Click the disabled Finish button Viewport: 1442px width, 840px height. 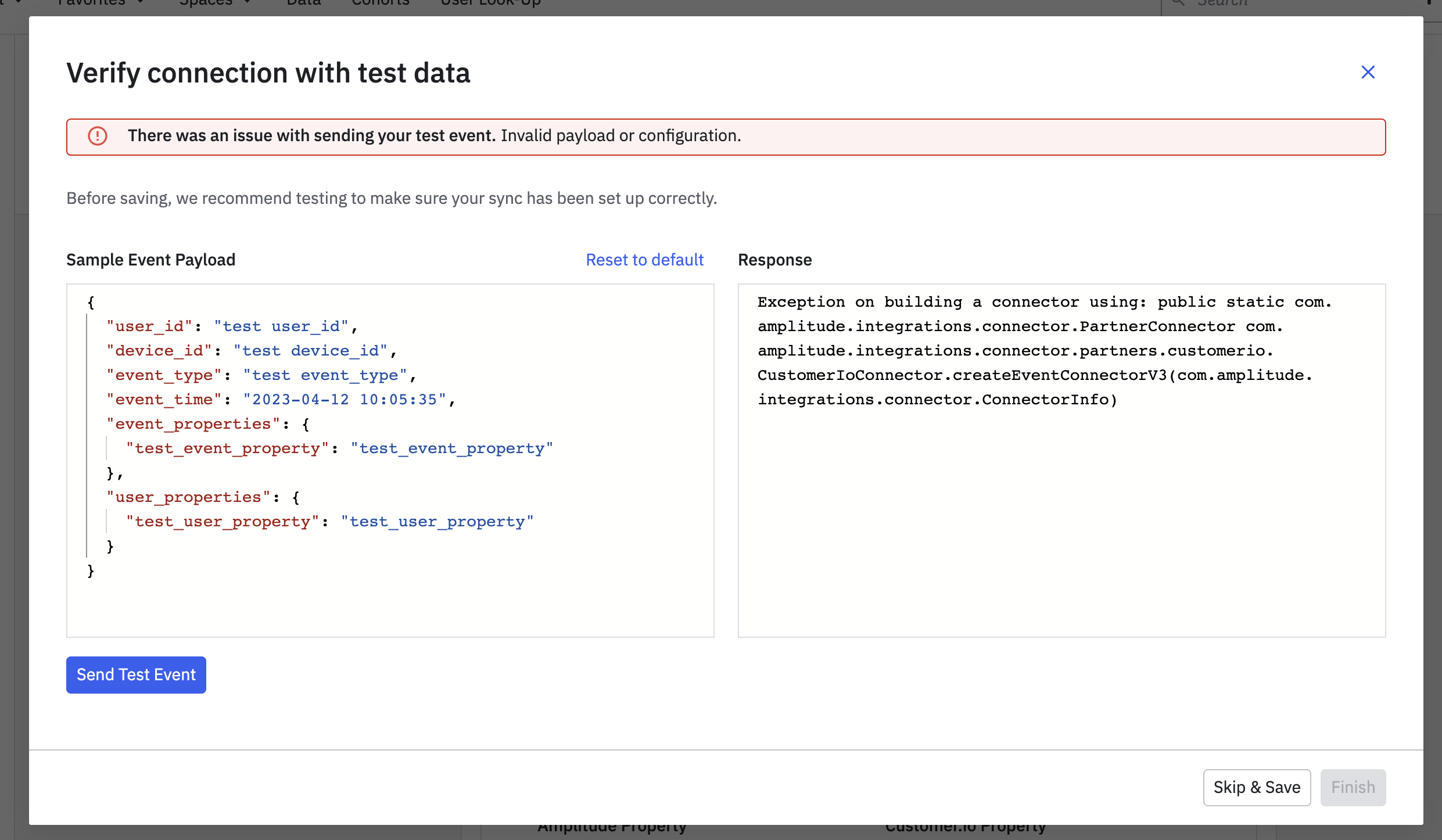1353,787
